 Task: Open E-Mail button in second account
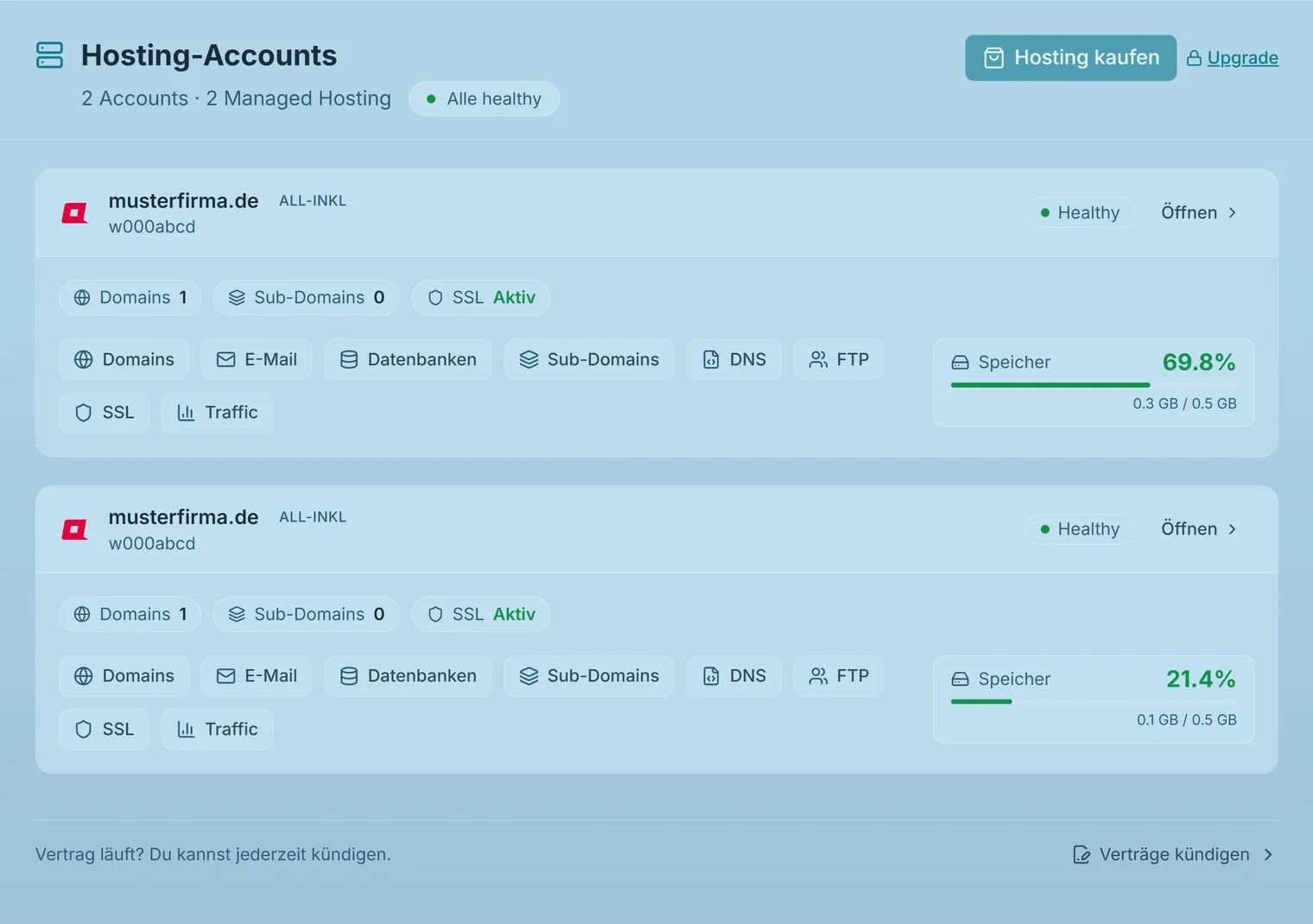257,676
